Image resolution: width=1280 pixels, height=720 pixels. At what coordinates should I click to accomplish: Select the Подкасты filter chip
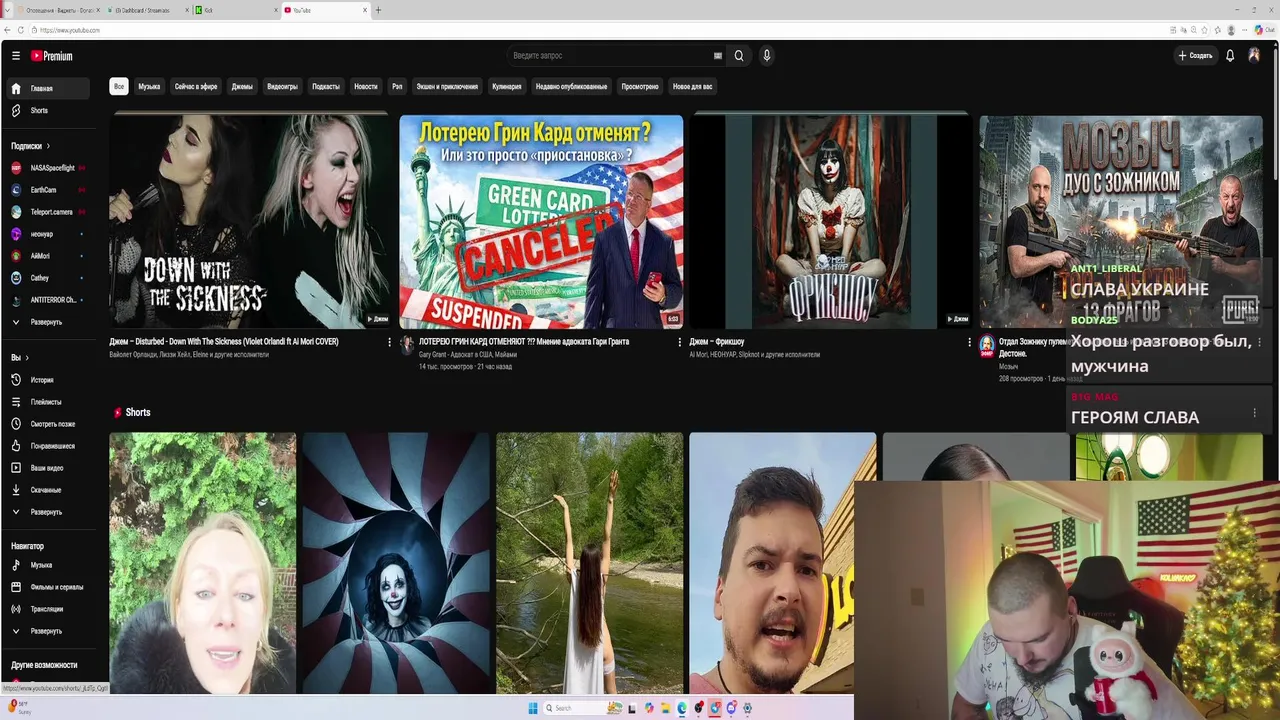point(326,86)
